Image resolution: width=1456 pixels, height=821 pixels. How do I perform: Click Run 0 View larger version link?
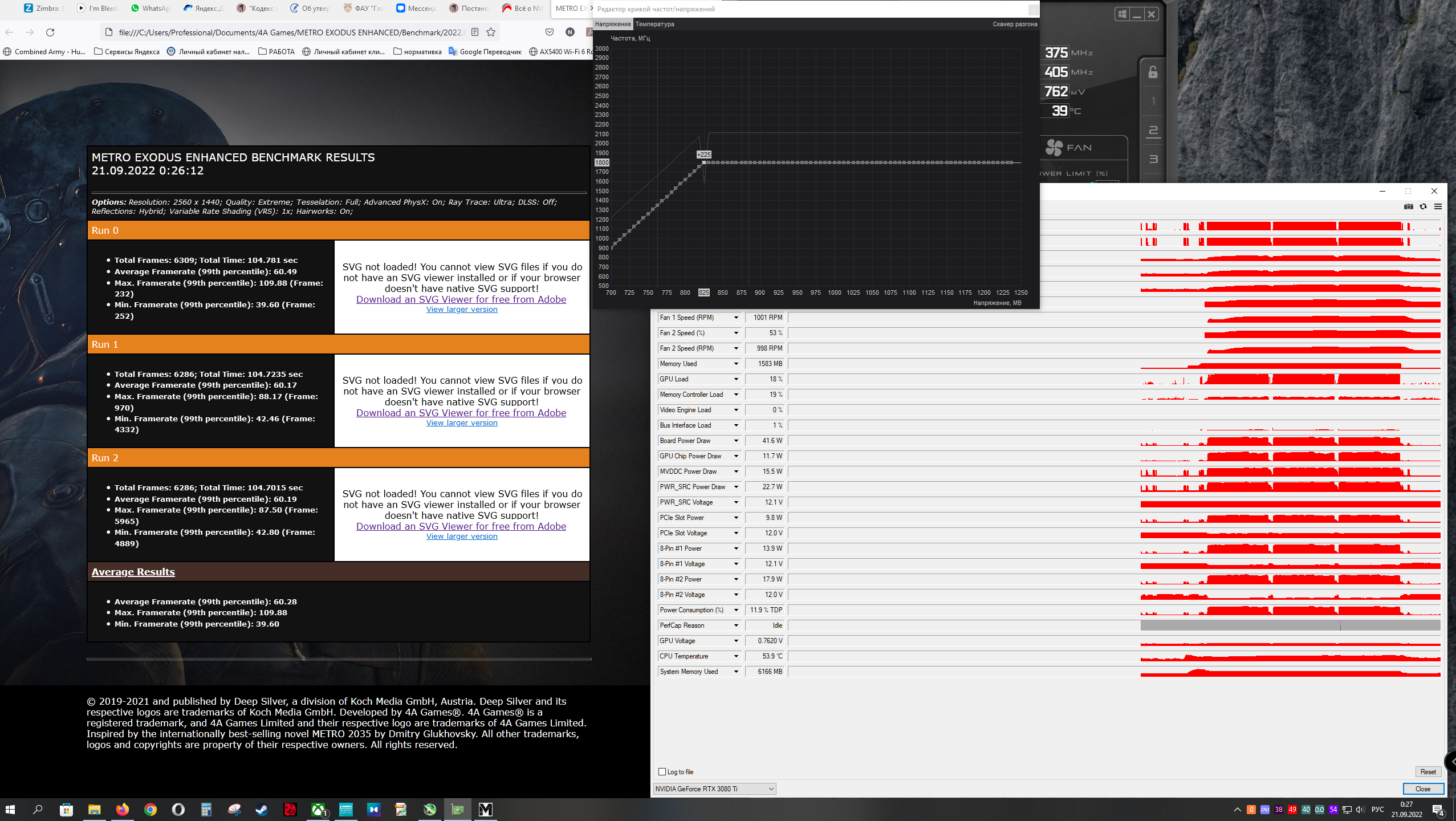pos(462,310)
